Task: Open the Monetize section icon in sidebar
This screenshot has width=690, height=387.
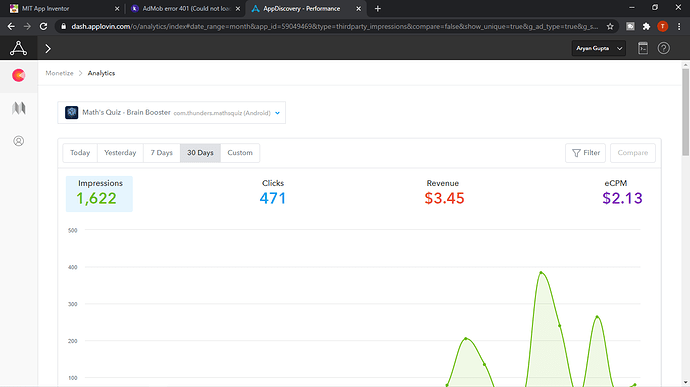Action: coord(18,76)
